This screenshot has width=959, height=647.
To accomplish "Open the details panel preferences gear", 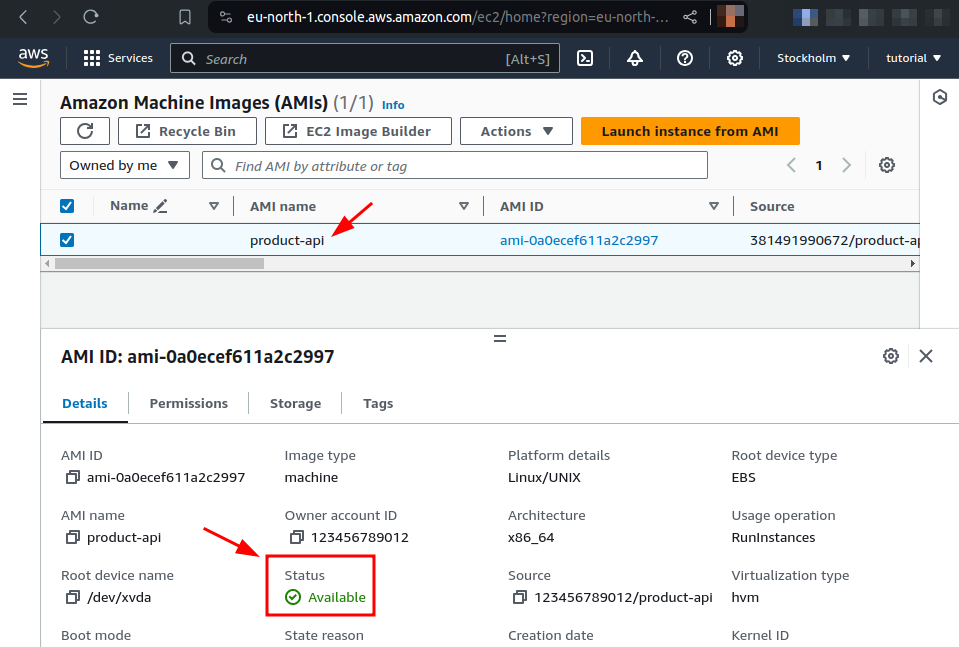I will click(890, 355).
